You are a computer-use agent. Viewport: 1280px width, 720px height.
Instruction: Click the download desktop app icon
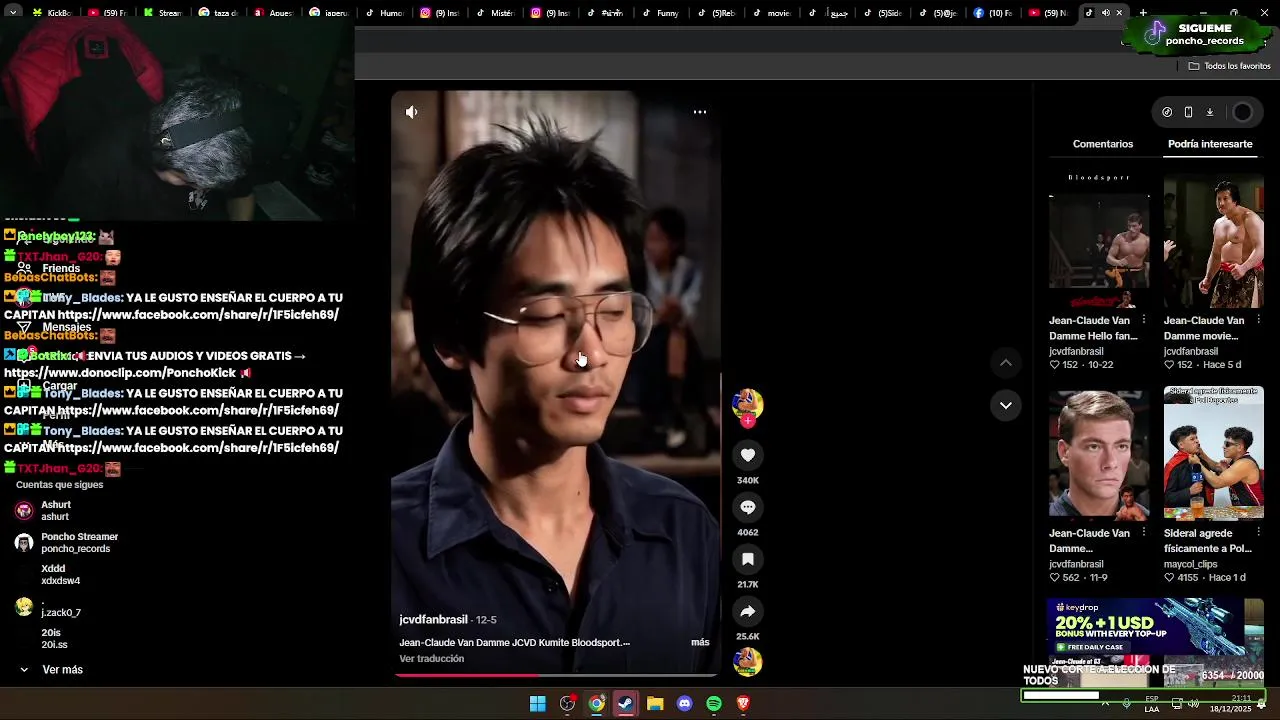coord(1209,112)
